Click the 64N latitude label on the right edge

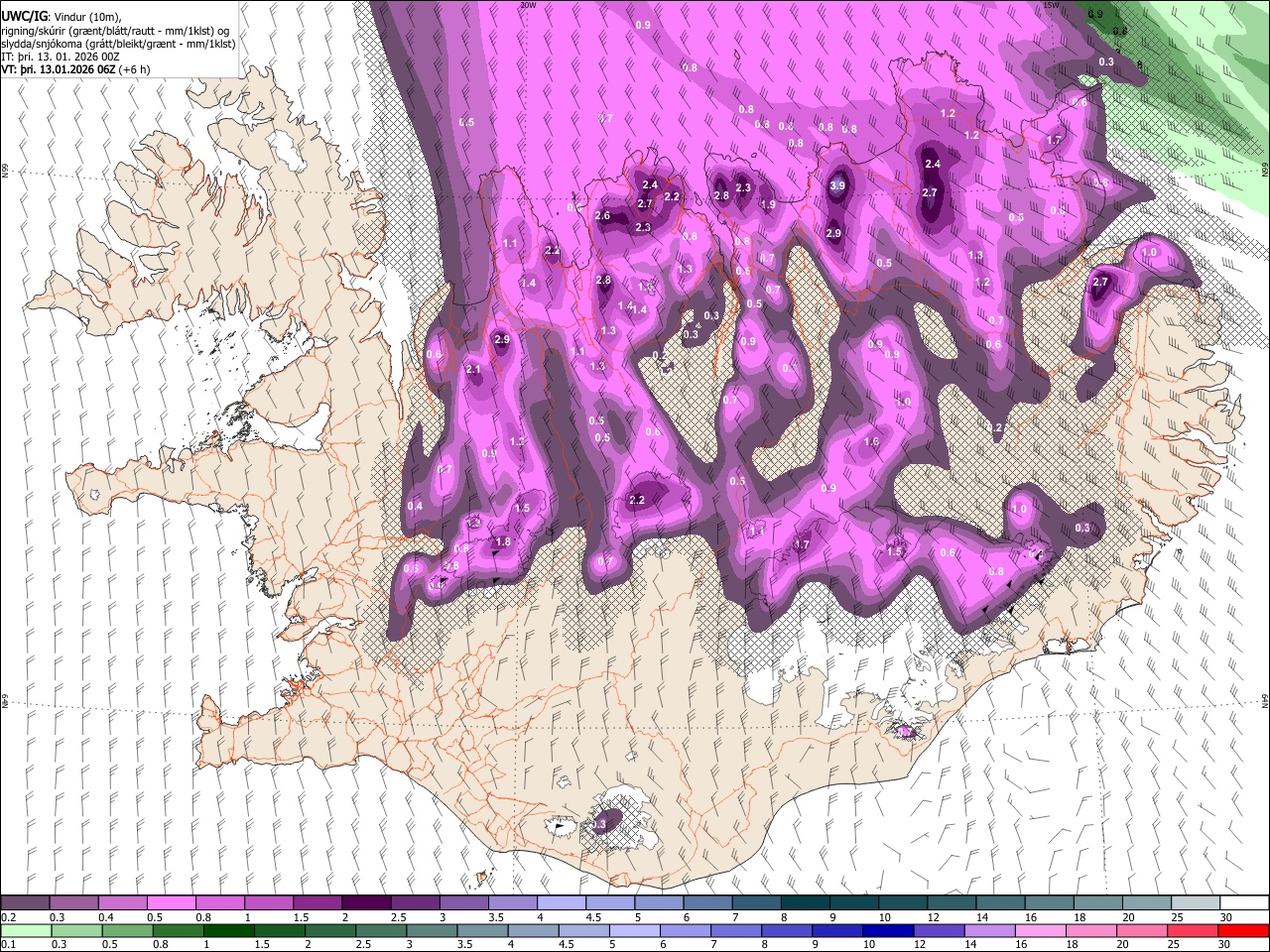click(1265, 700)
